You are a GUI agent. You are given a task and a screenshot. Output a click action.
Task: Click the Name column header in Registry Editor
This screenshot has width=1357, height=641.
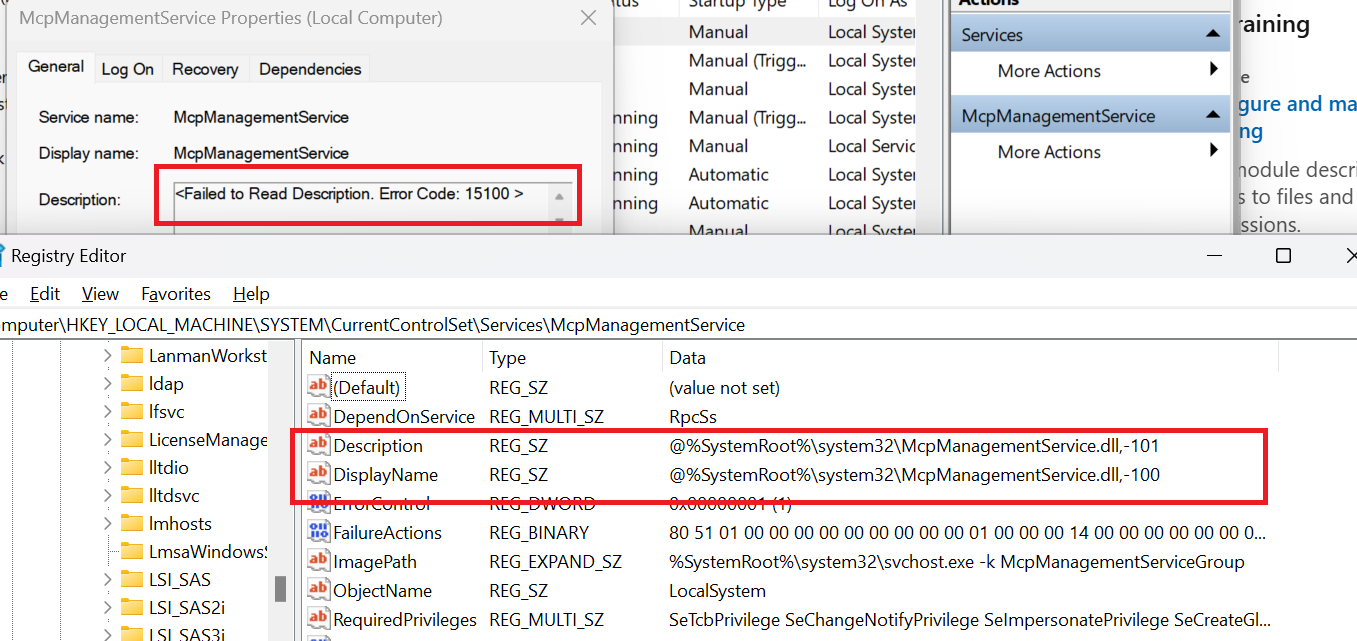(x=393, y=358)
